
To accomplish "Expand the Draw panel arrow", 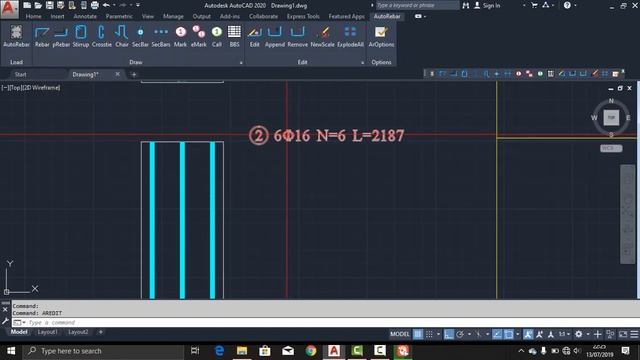I will click(241, 62).
